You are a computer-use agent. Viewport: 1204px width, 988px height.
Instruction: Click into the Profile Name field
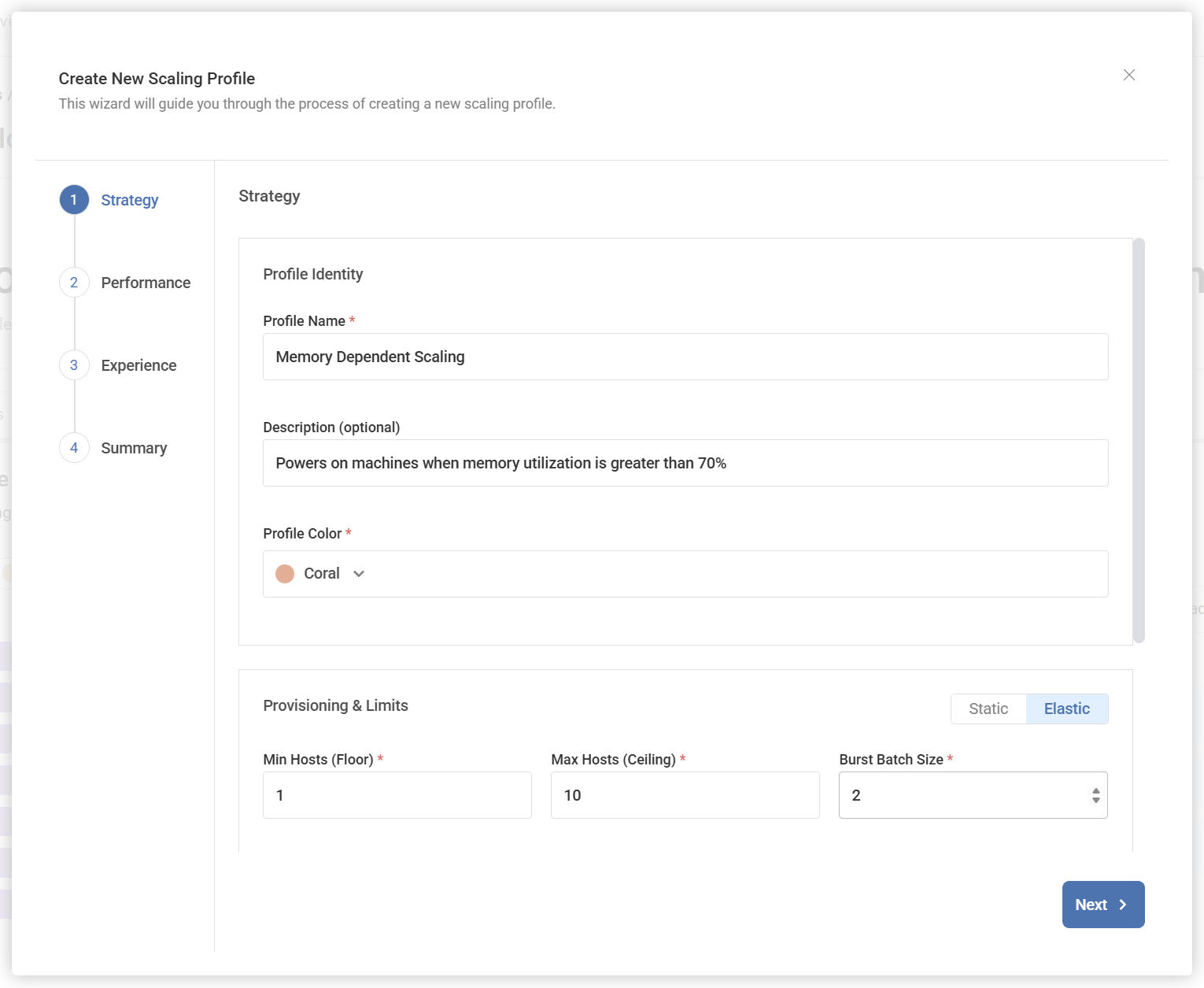coord(685,357)
